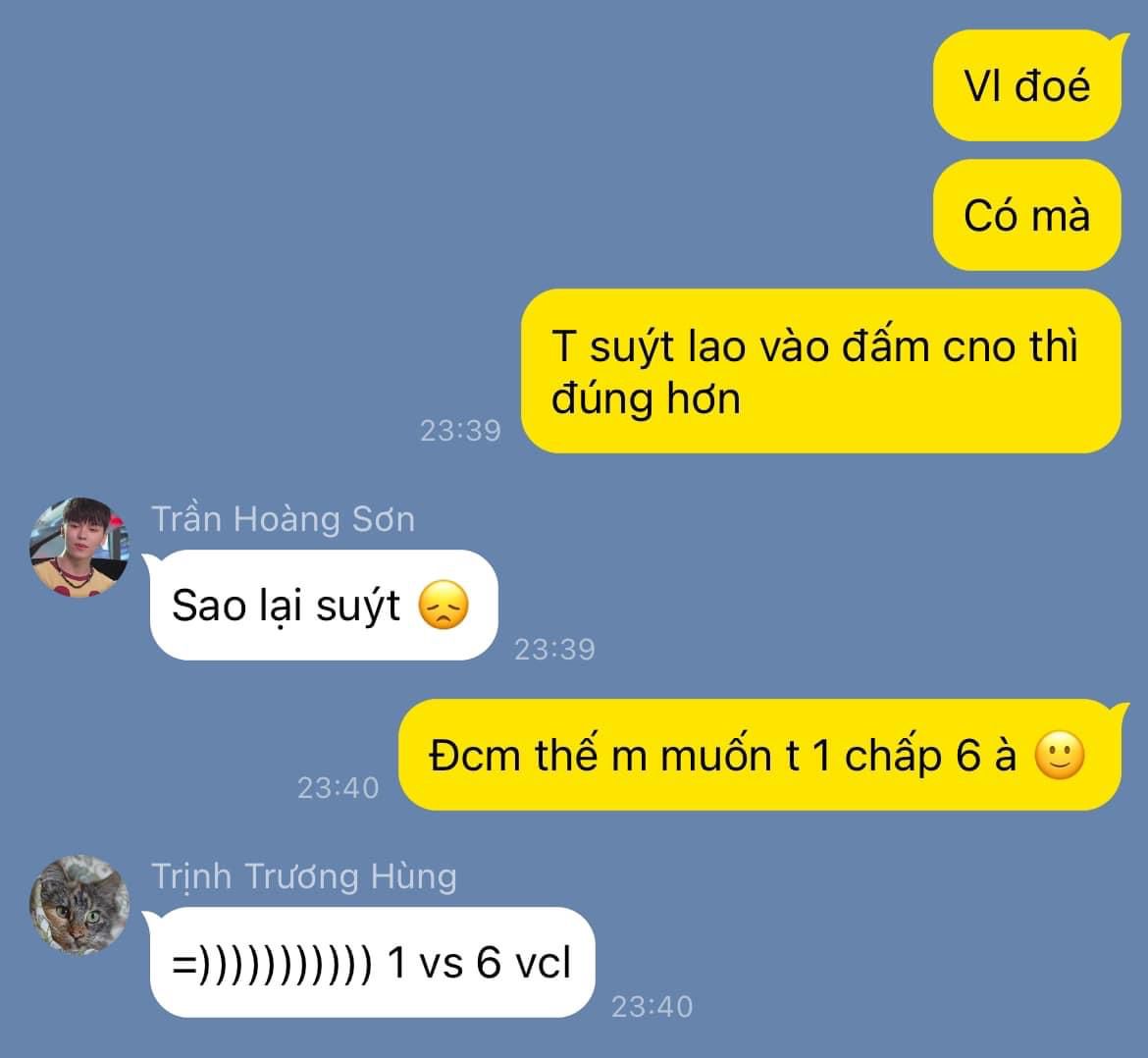The image size is (1148, 1058).
Task: Tap the 'T suýt lao vào đấm' message
Action: click(x=820, y=371)
